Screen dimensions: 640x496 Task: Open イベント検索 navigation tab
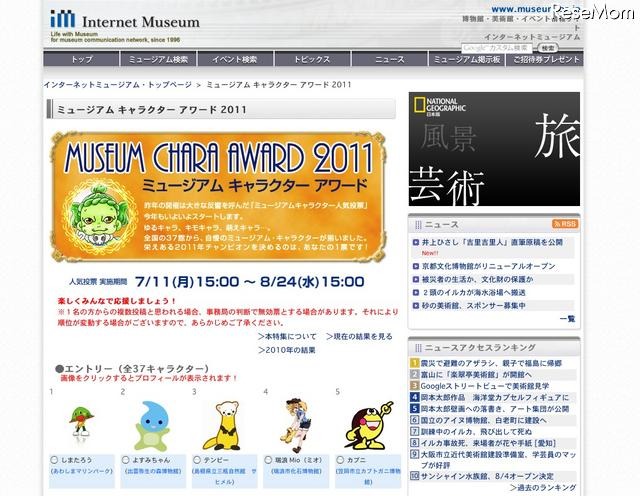235,59
